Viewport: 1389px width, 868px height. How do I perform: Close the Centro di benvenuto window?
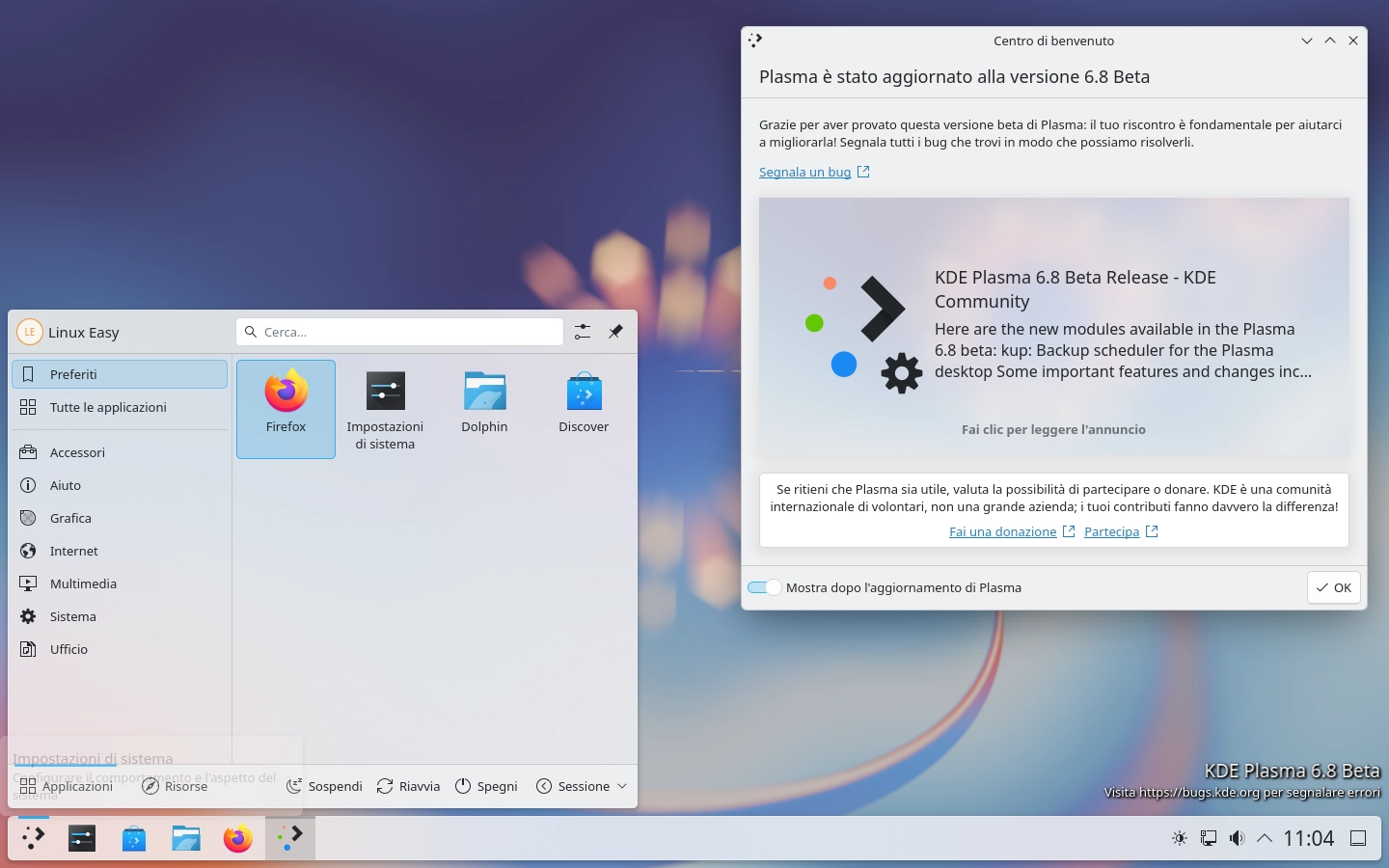(1353, 41)
